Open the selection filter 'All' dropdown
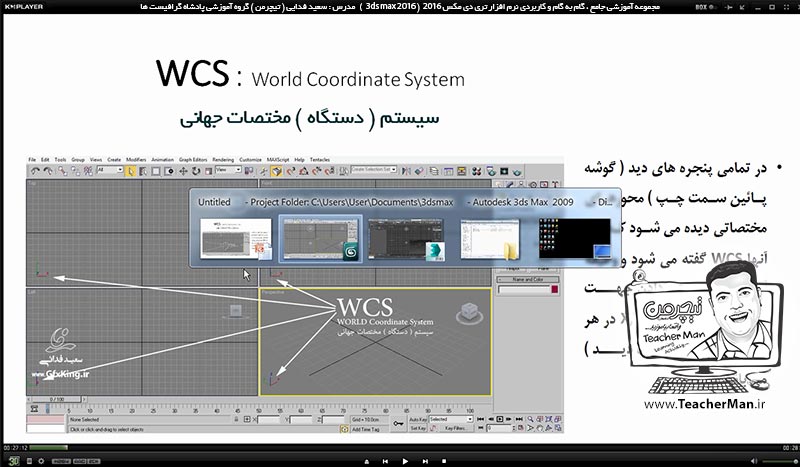Viewport: 800px width, 467px height. 110,169
